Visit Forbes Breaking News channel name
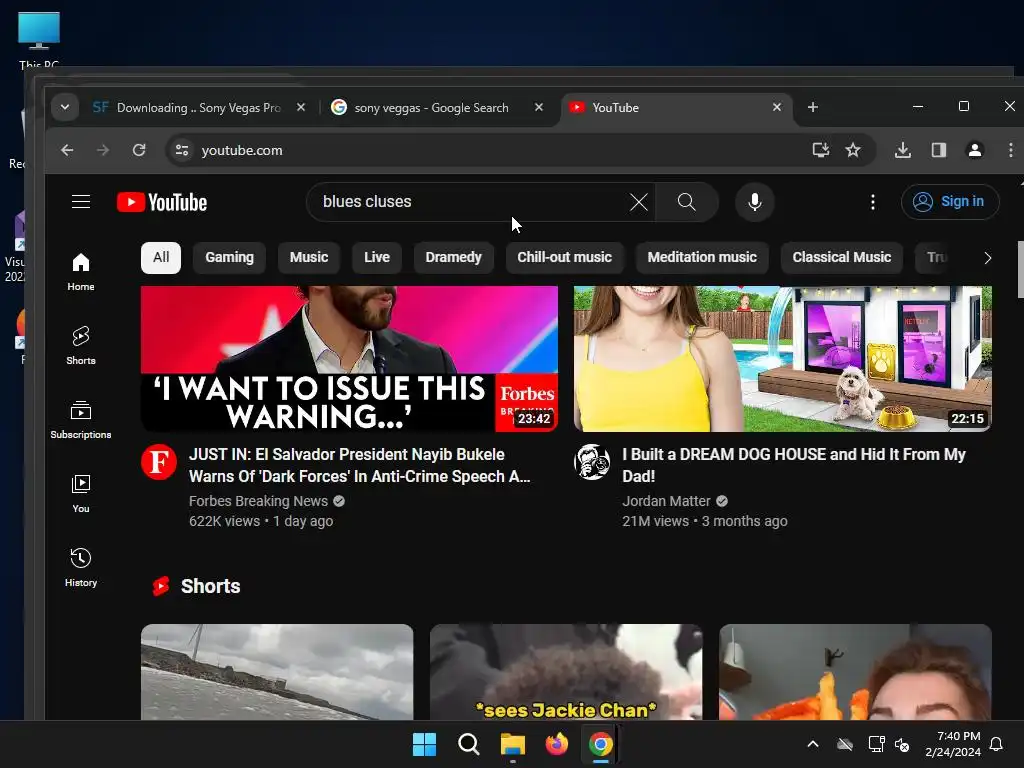Image resolution: width=1024 pixels, height=768 pixels. point(259,501)
